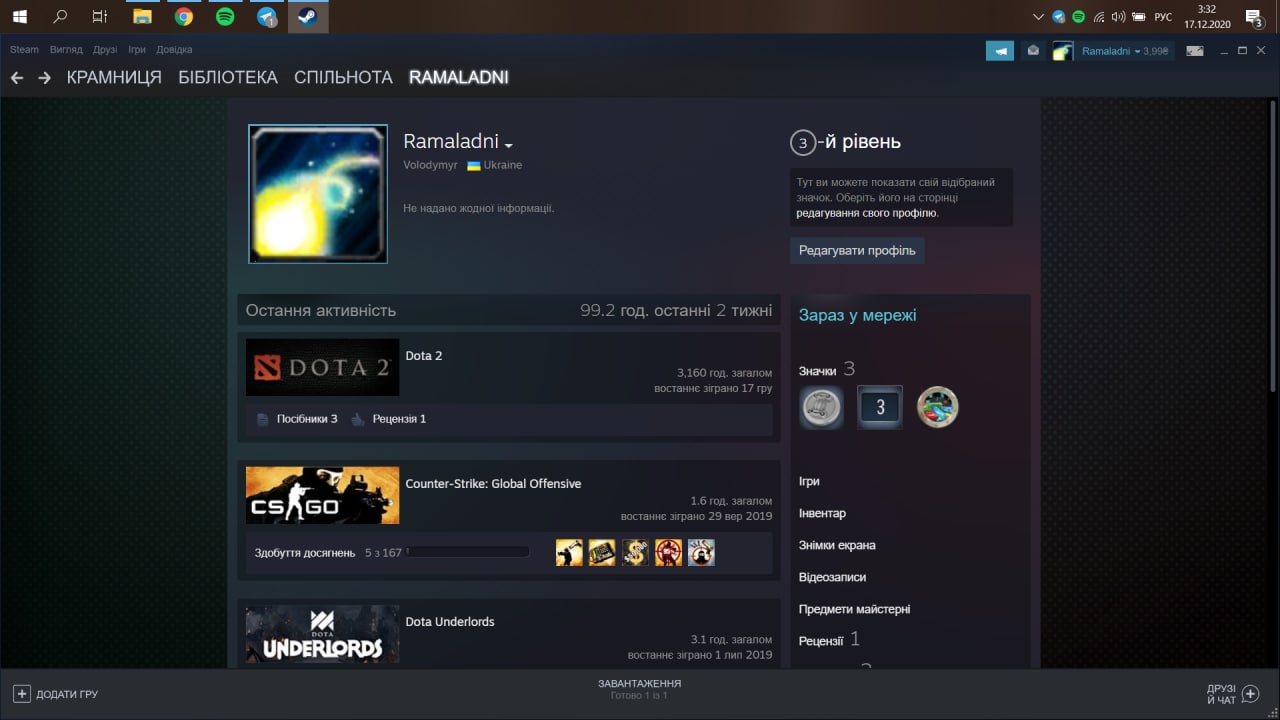
Task: Go to the БІБЛІОТЕКА tab
Action: 228,78
